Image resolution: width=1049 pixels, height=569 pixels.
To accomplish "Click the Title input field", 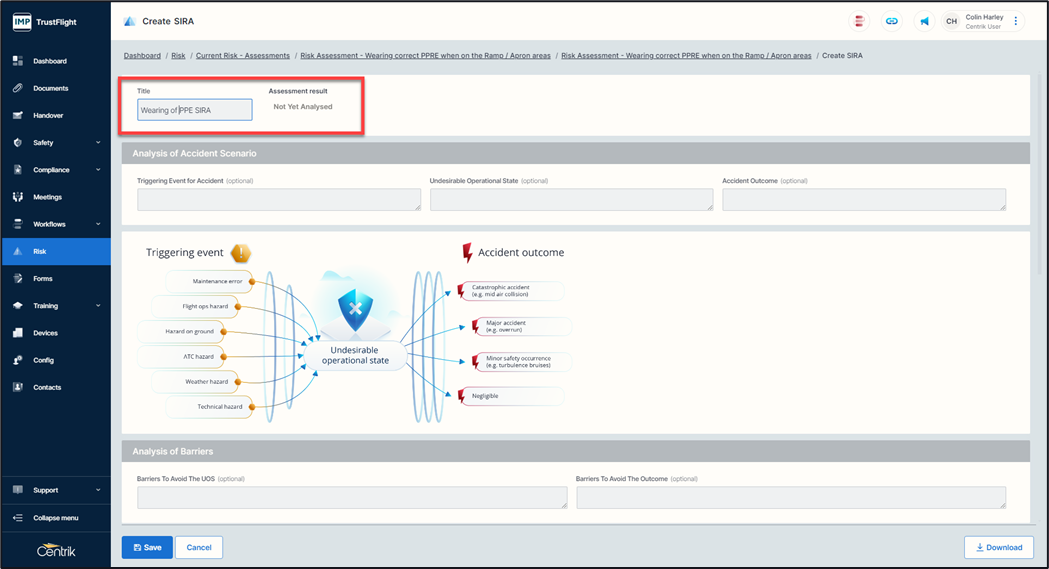I will 195,110.
